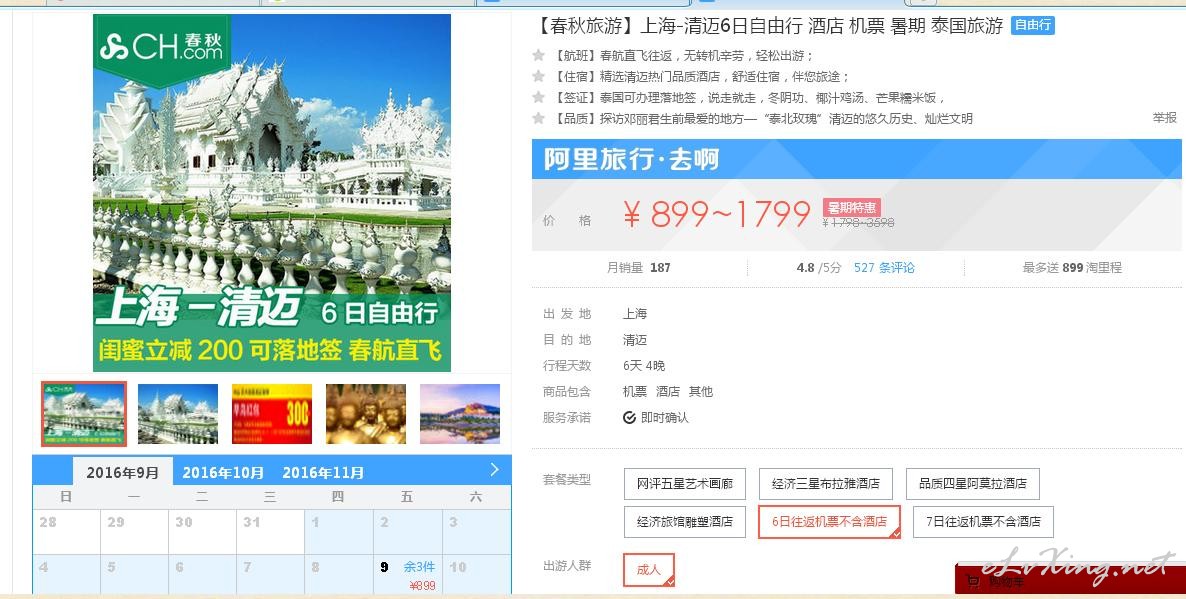This screenshot has height=599, width=1186.
Task: Pick the 成人 traveler type option
Action: [648, 570]
